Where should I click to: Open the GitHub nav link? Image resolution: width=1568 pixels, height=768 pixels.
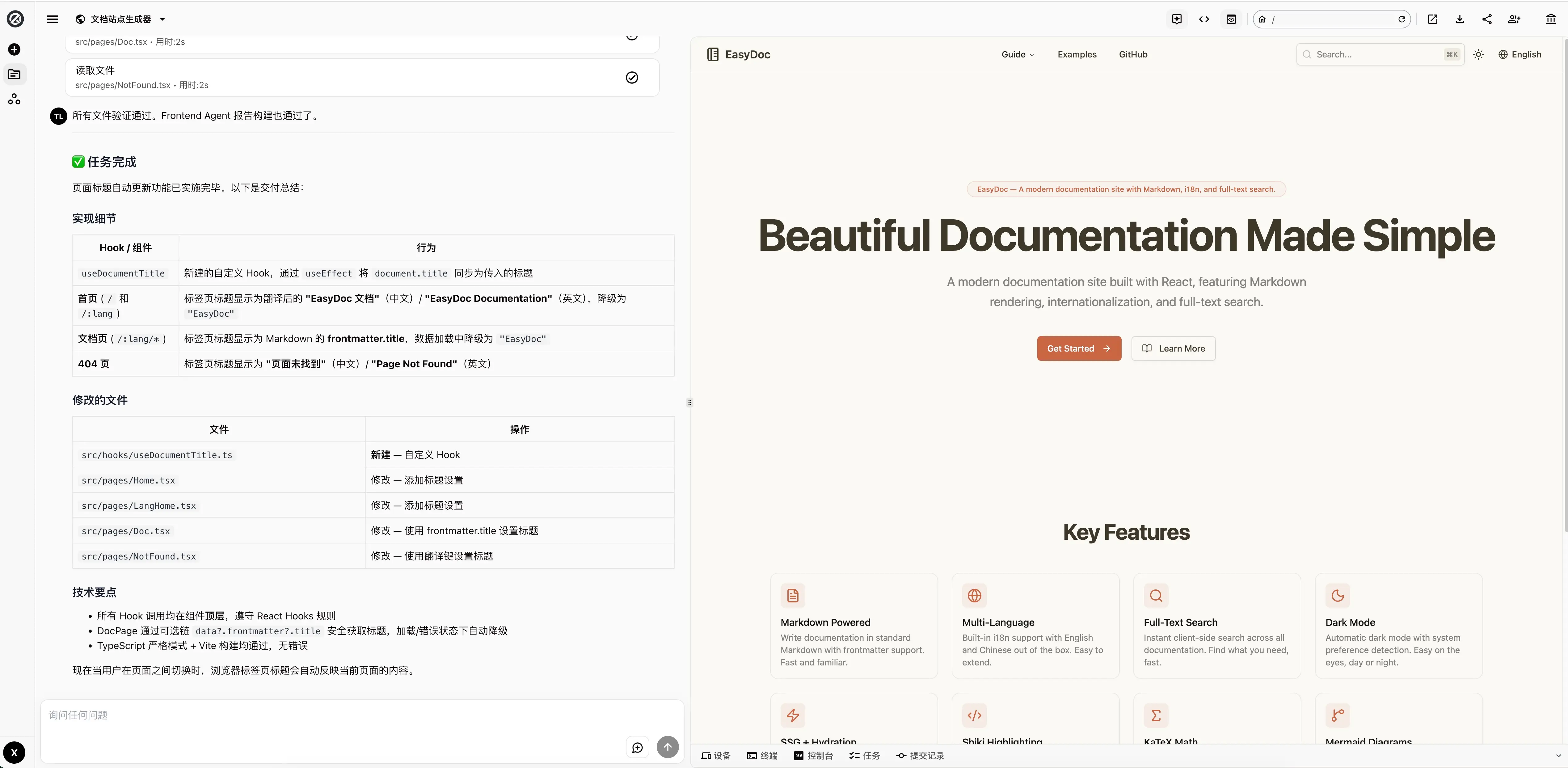coord(1133,55)
